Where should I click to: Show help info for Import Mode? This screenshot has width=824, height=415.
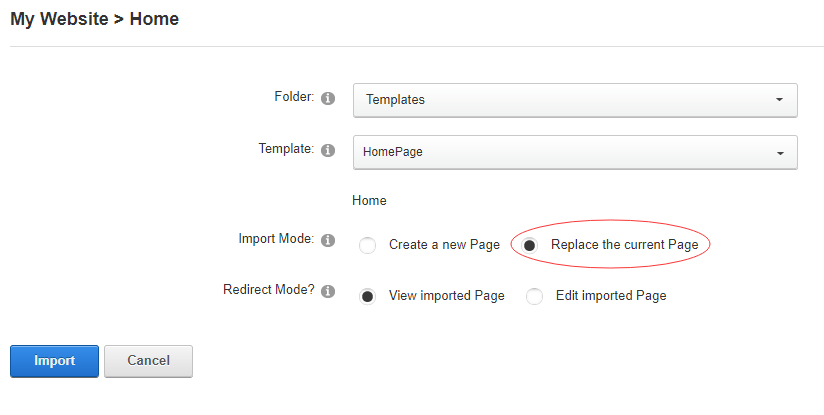pos(328,241)
